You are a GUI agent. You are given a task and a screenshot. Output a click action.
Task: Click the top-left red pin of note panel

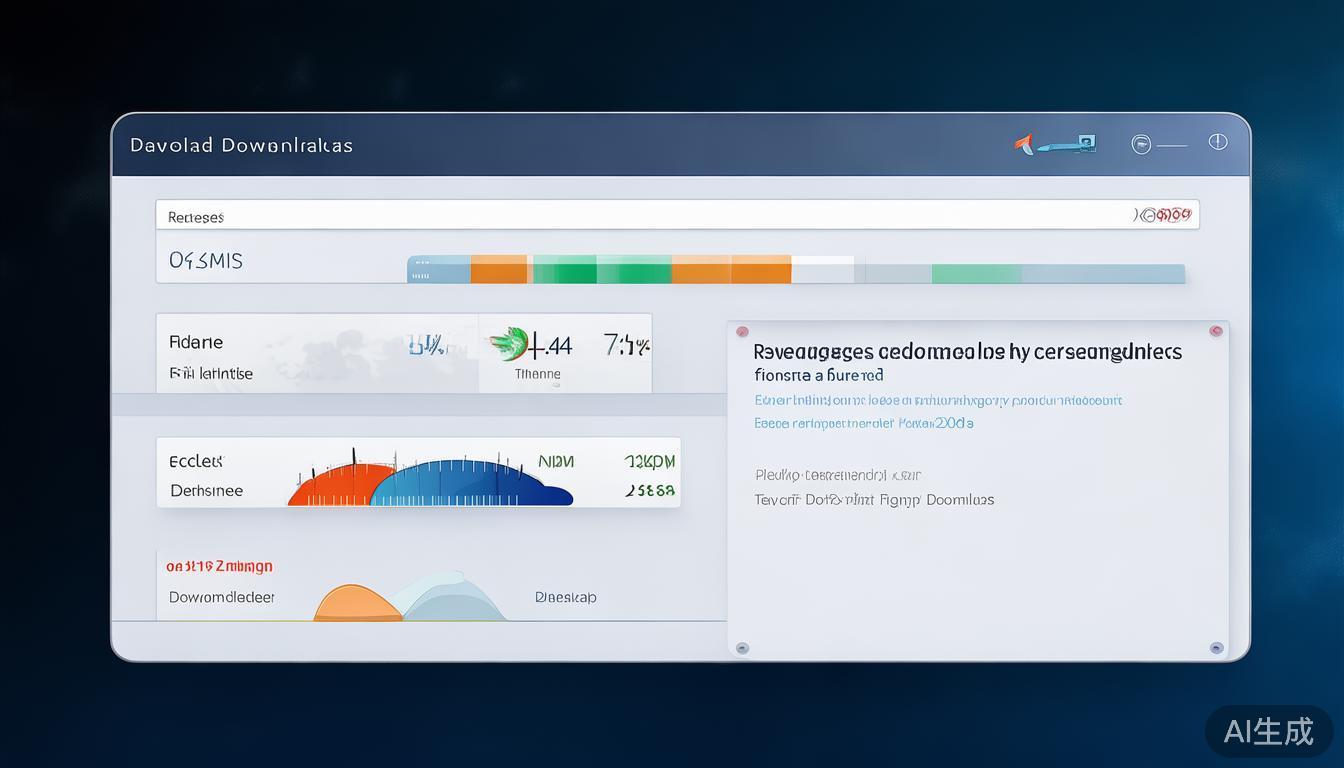[x=742, y=331]
